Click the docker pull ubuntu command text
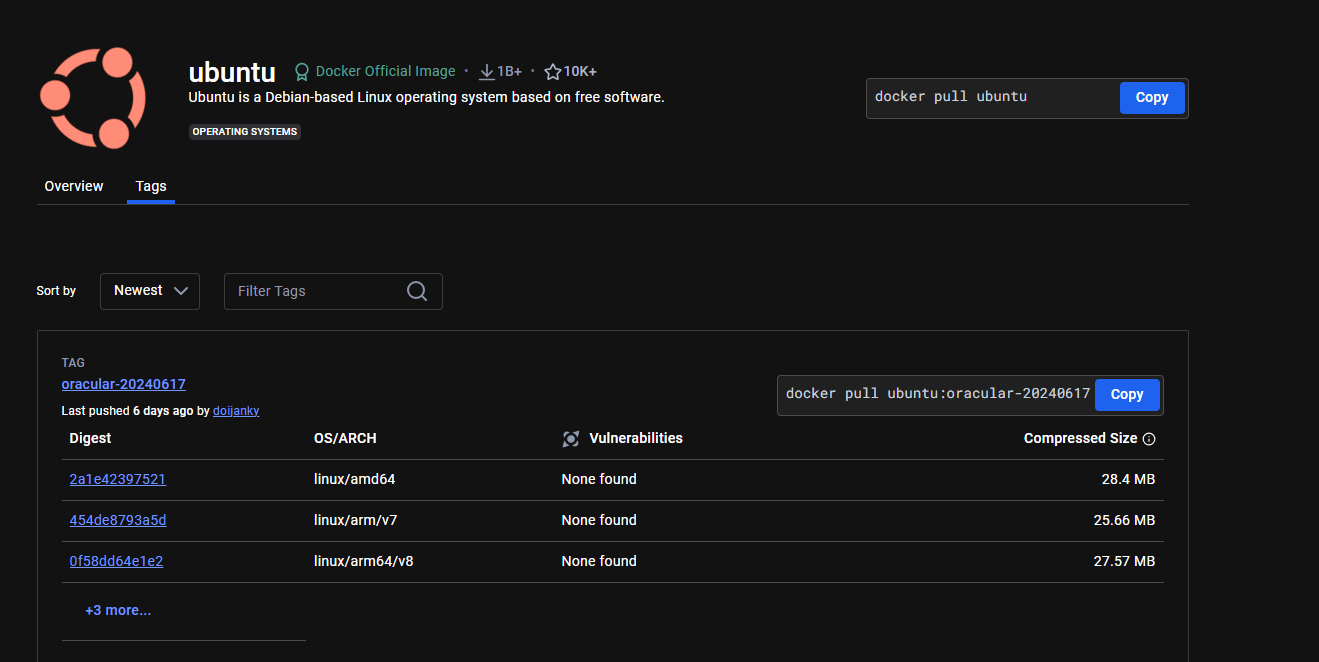Image resolution: width=1319 pixels, height=662 pixels. click(951, 97)
